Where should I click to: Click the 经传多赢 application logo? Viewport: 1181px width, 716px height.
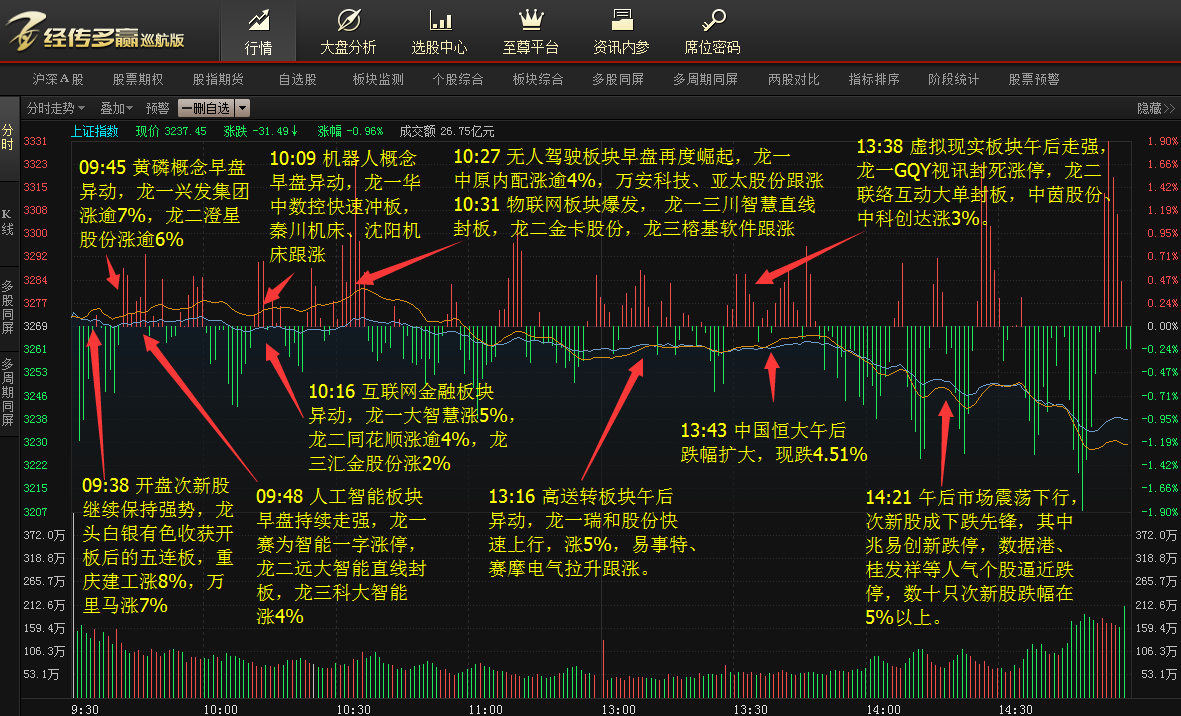click(x=97, y=33)
